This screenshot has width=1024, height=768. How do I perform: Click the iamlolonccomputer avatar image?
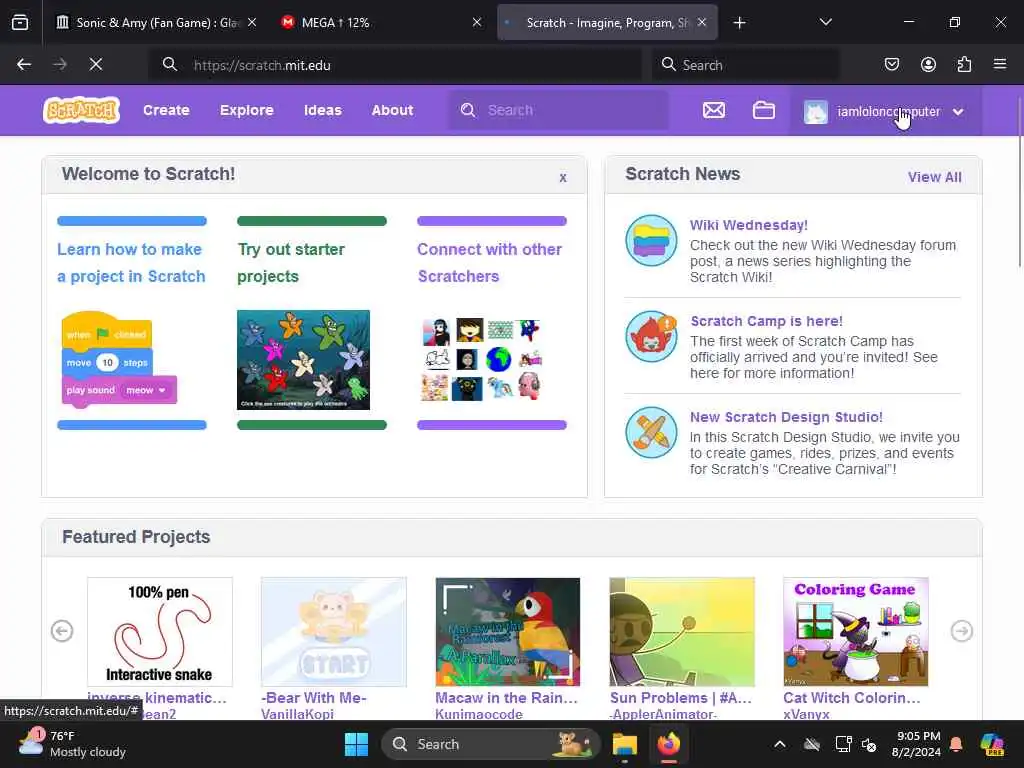816,112
